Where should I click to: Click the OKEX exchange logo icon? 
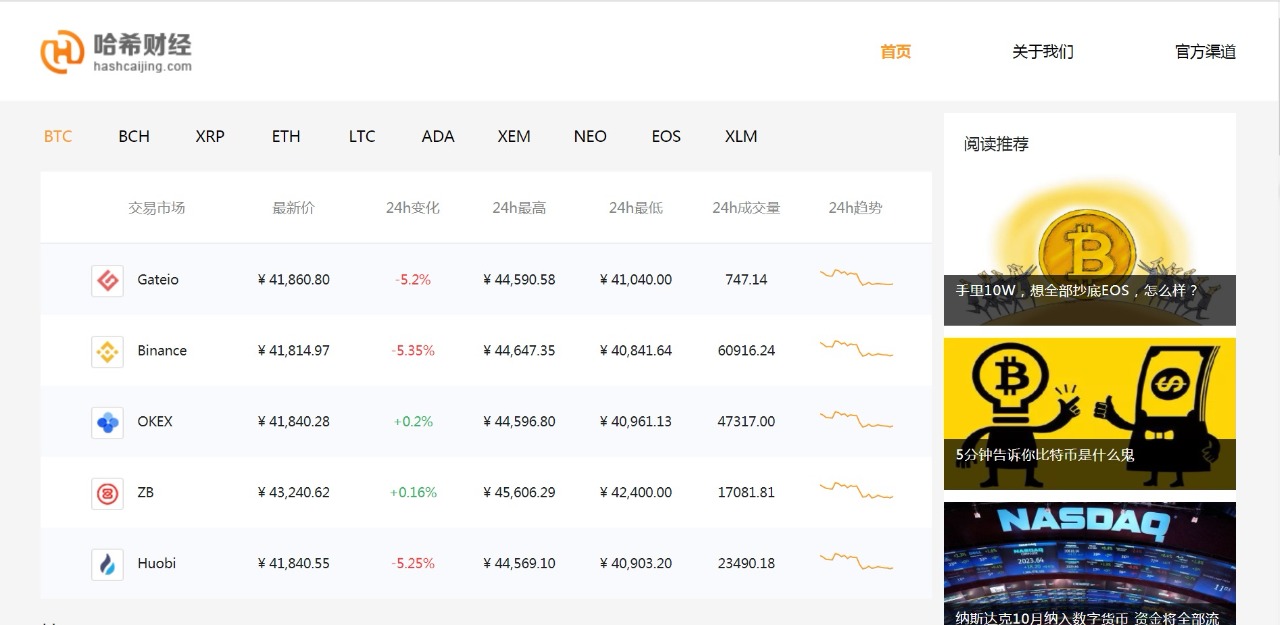(x=107, y=422)
